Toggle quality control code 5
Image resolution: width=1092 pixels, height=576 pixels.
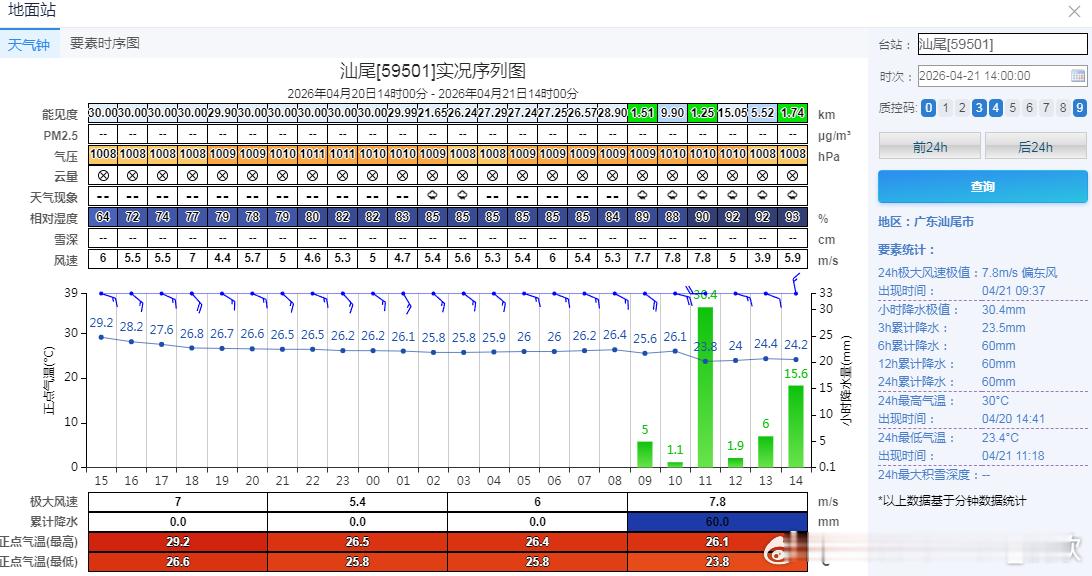(x=1013, y=108)
